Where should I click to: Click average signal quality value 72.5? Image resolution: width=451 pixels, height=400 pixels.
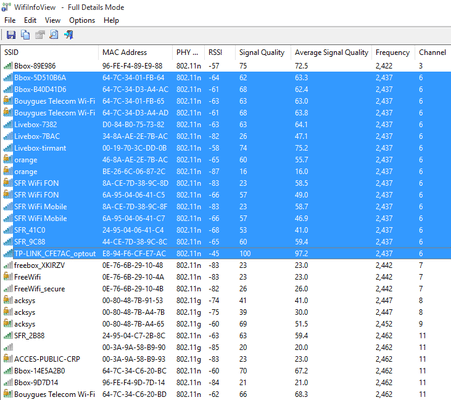[301, 66]
